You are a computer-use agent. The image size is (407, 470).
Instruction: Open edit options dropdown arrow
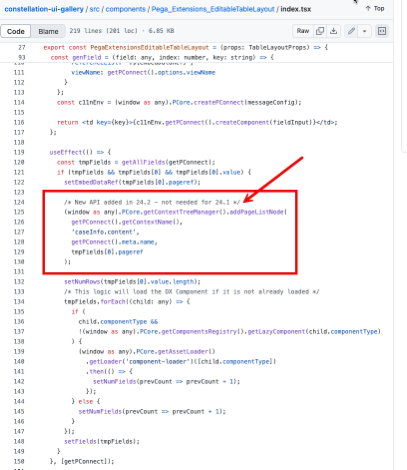click(365, 31)
